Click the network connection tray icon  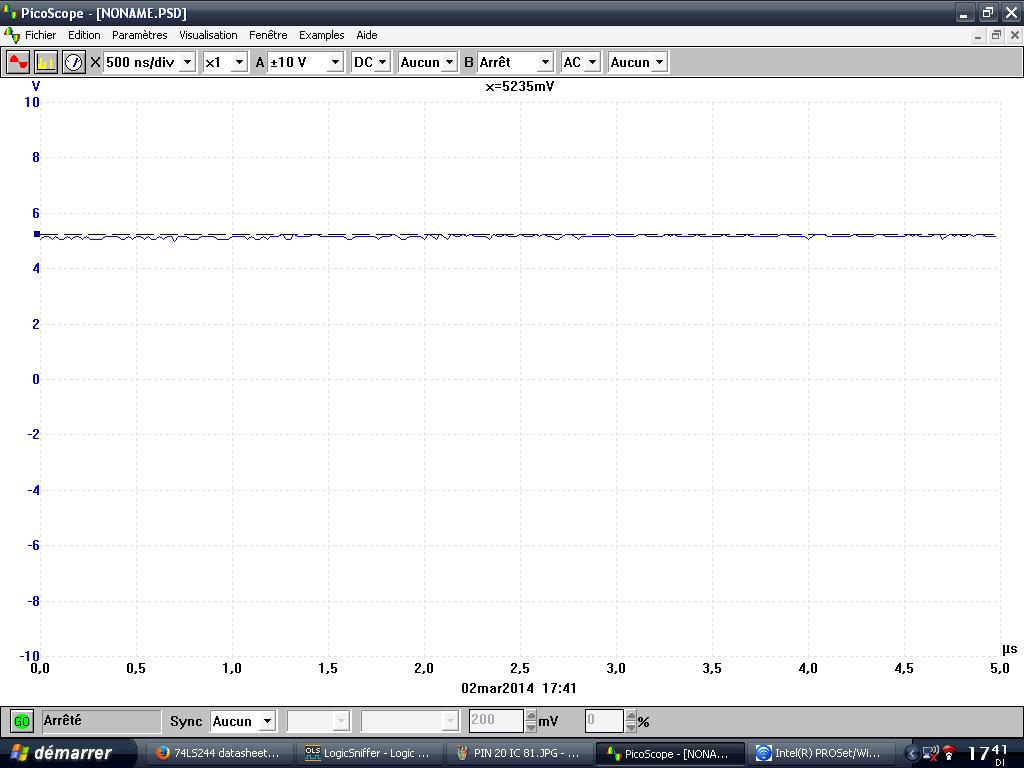click(930, 754)
